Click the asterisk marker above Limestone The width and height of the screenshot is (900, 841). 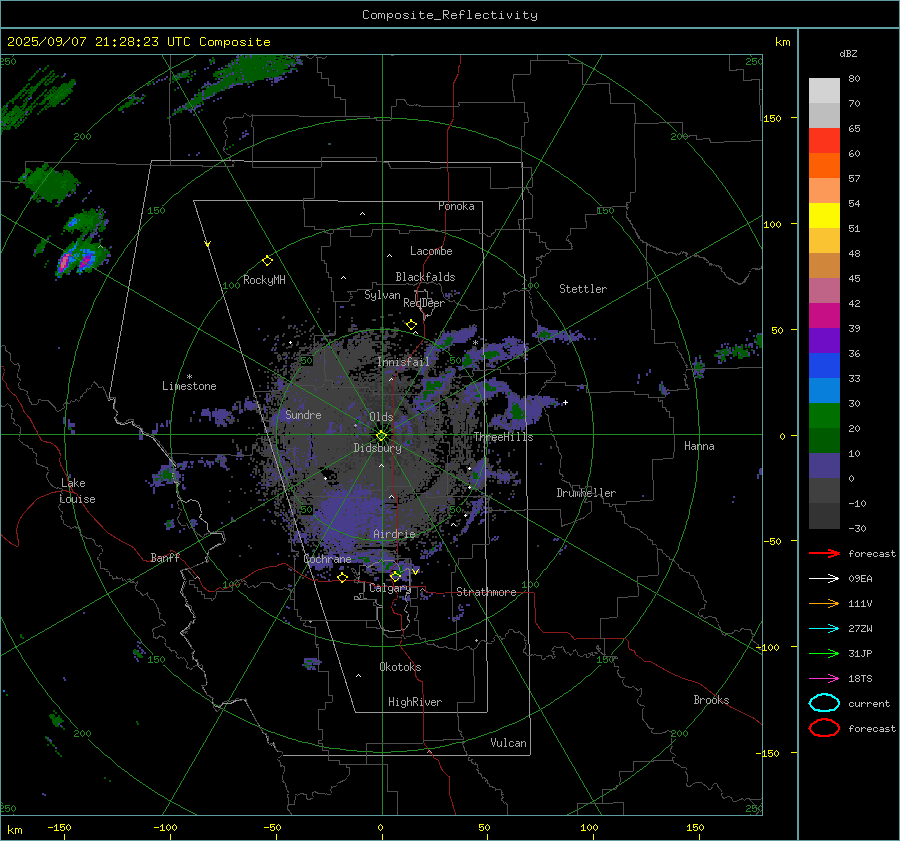(189, 377)
